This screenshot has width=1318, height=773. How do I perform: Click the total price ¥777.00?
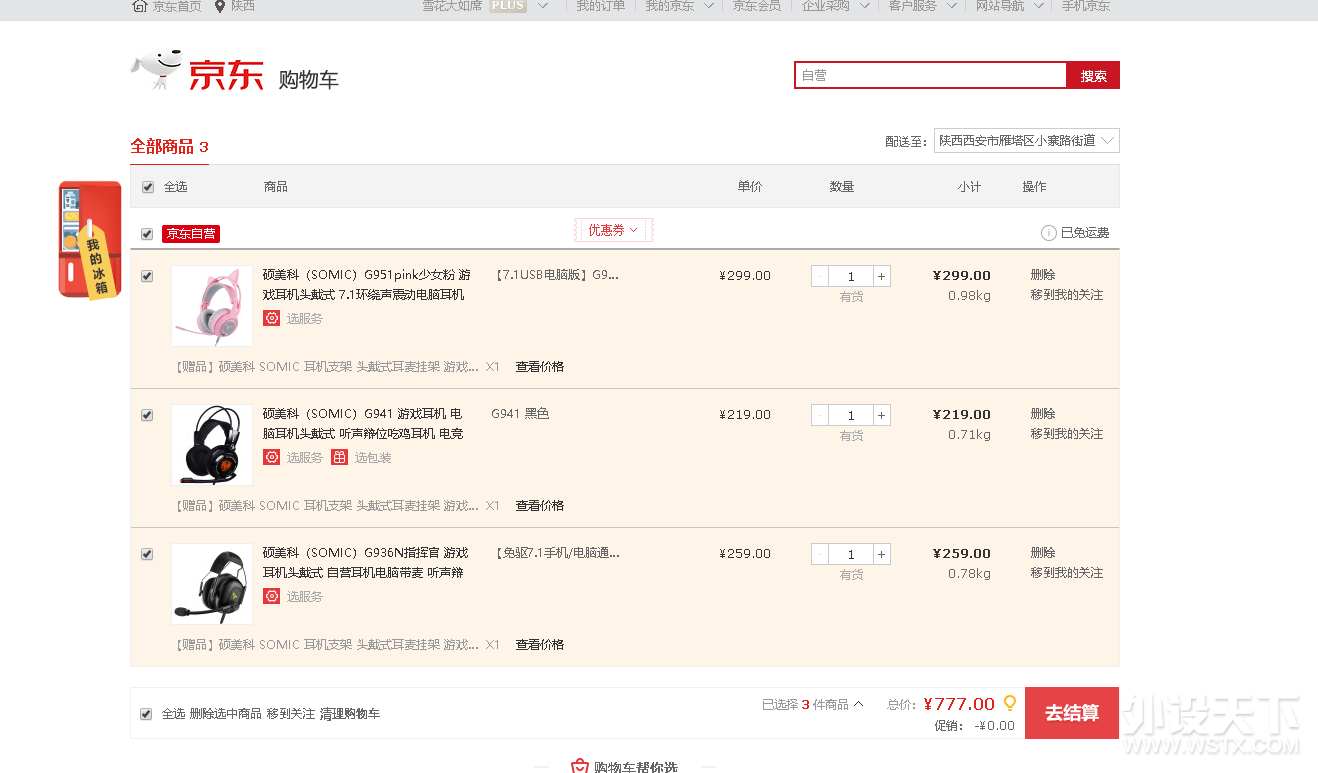(x=959, y=704)
